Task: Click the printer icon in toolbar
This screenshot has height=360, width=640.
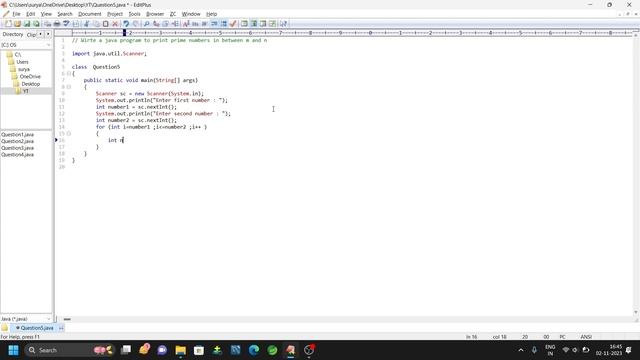Action: (x=57, y=24)
